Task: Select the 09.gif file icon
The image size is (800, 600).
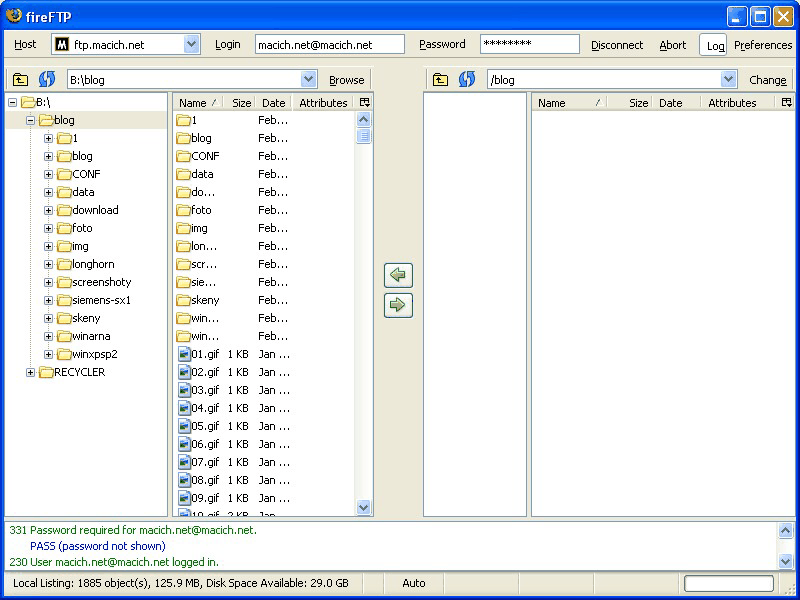Action: tap(184, 498)
